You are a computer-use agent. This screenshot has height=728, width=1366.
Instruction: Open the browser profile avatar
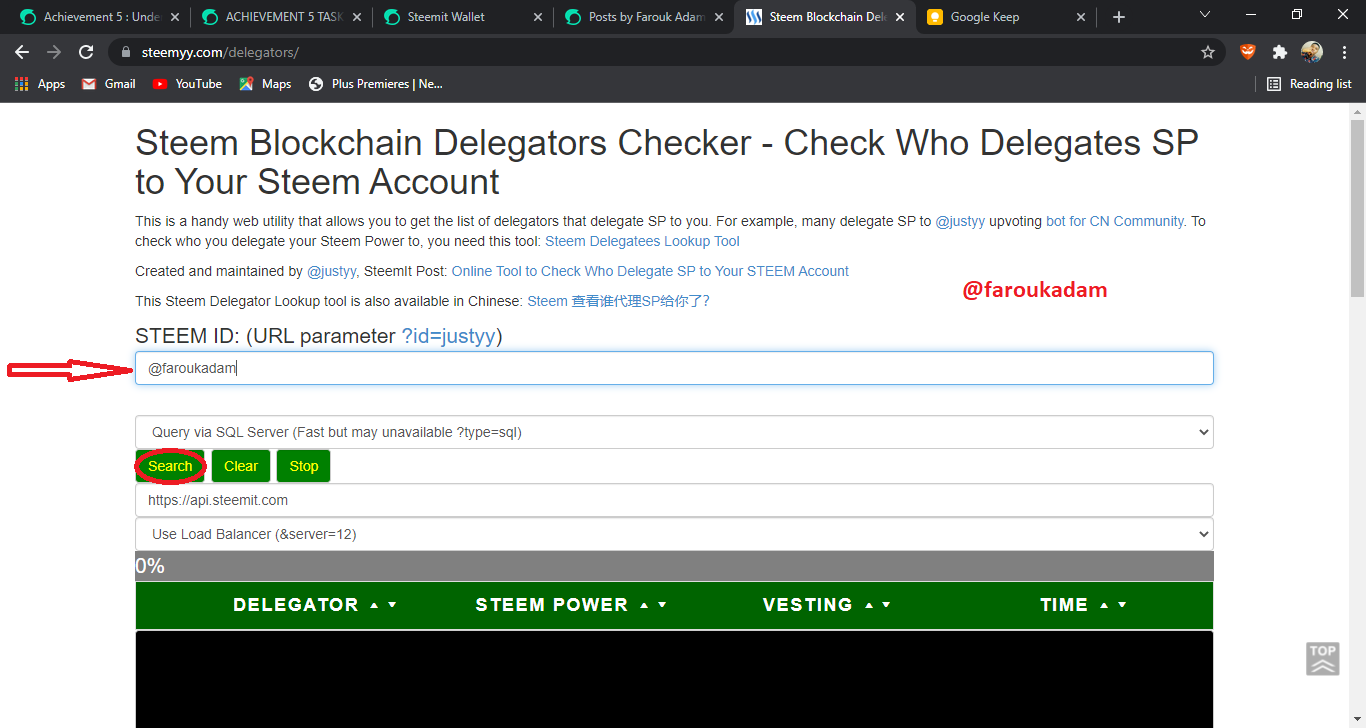pos(1312,52)
